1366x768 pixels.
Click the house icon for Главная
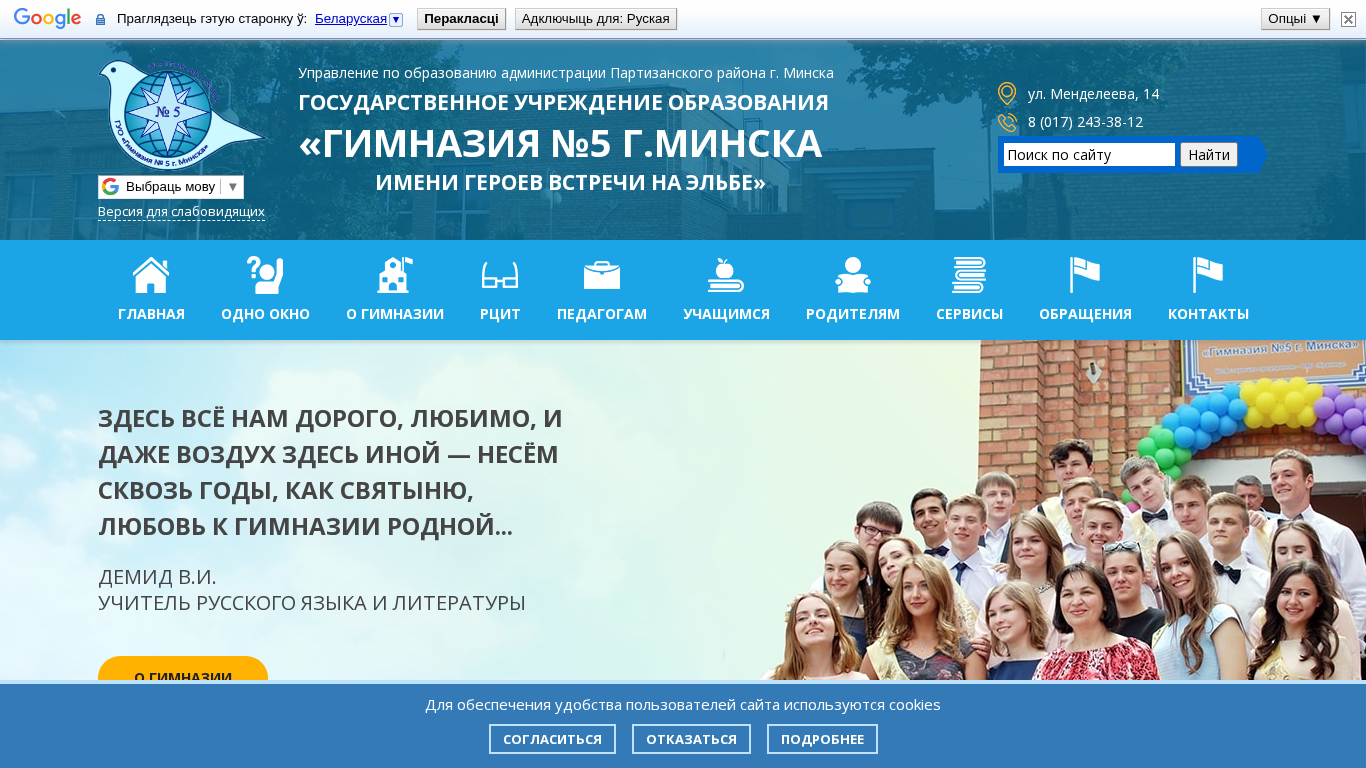[x=151, y=275]
